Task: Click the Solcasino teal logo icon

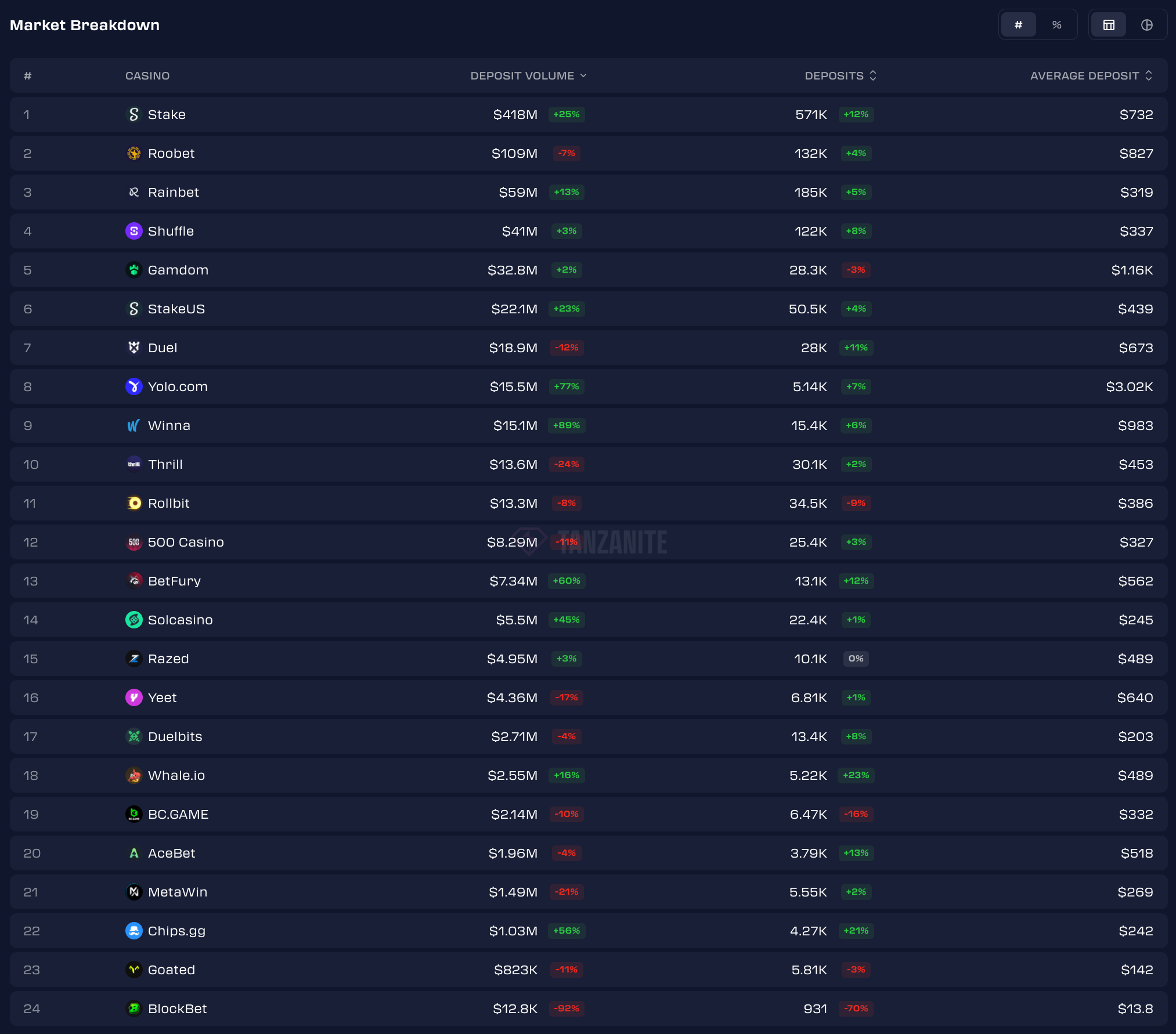Action: pos(134,620)
